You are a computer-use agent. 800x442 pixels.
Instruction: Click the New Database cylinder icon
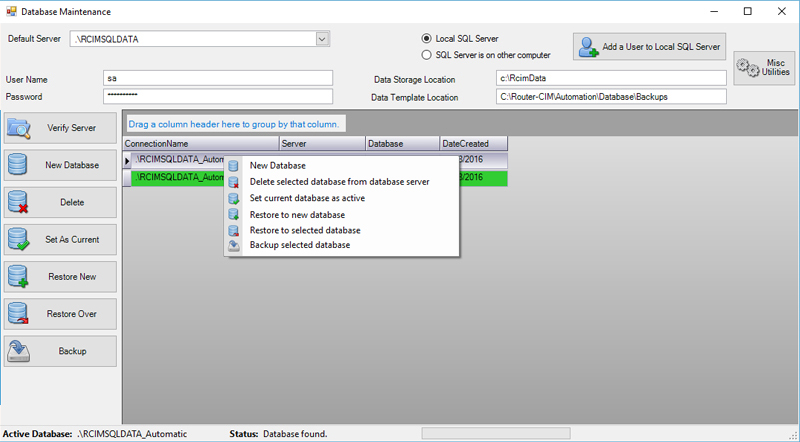click(x=20, y=165)
